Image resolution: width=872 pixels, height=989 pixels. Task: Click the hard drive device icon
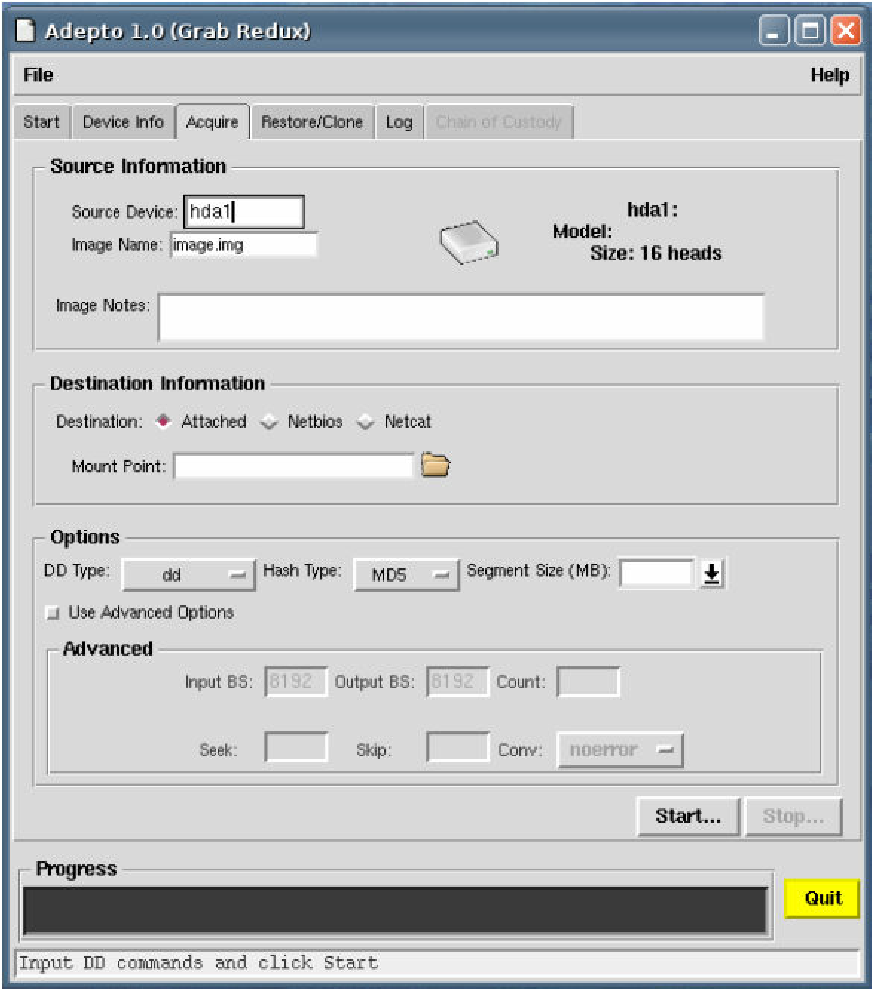pyautogui.click(x=469, y=245)
